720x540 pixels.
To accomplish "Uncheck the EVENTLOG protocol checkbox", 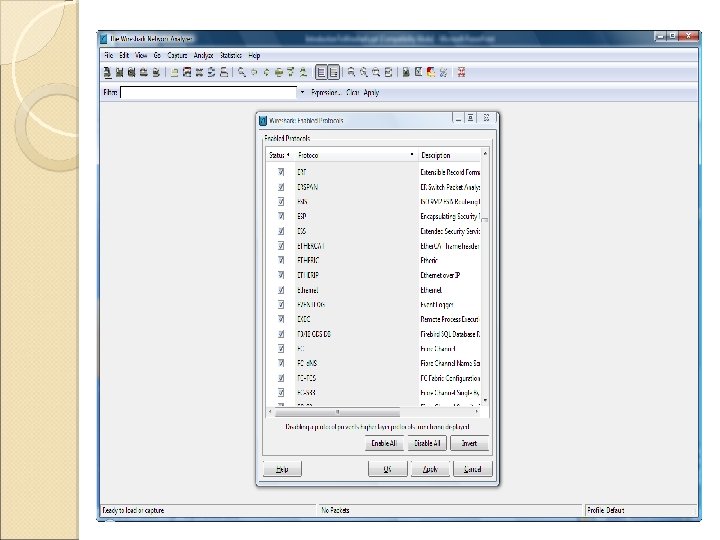I will [x=281, y=304].
